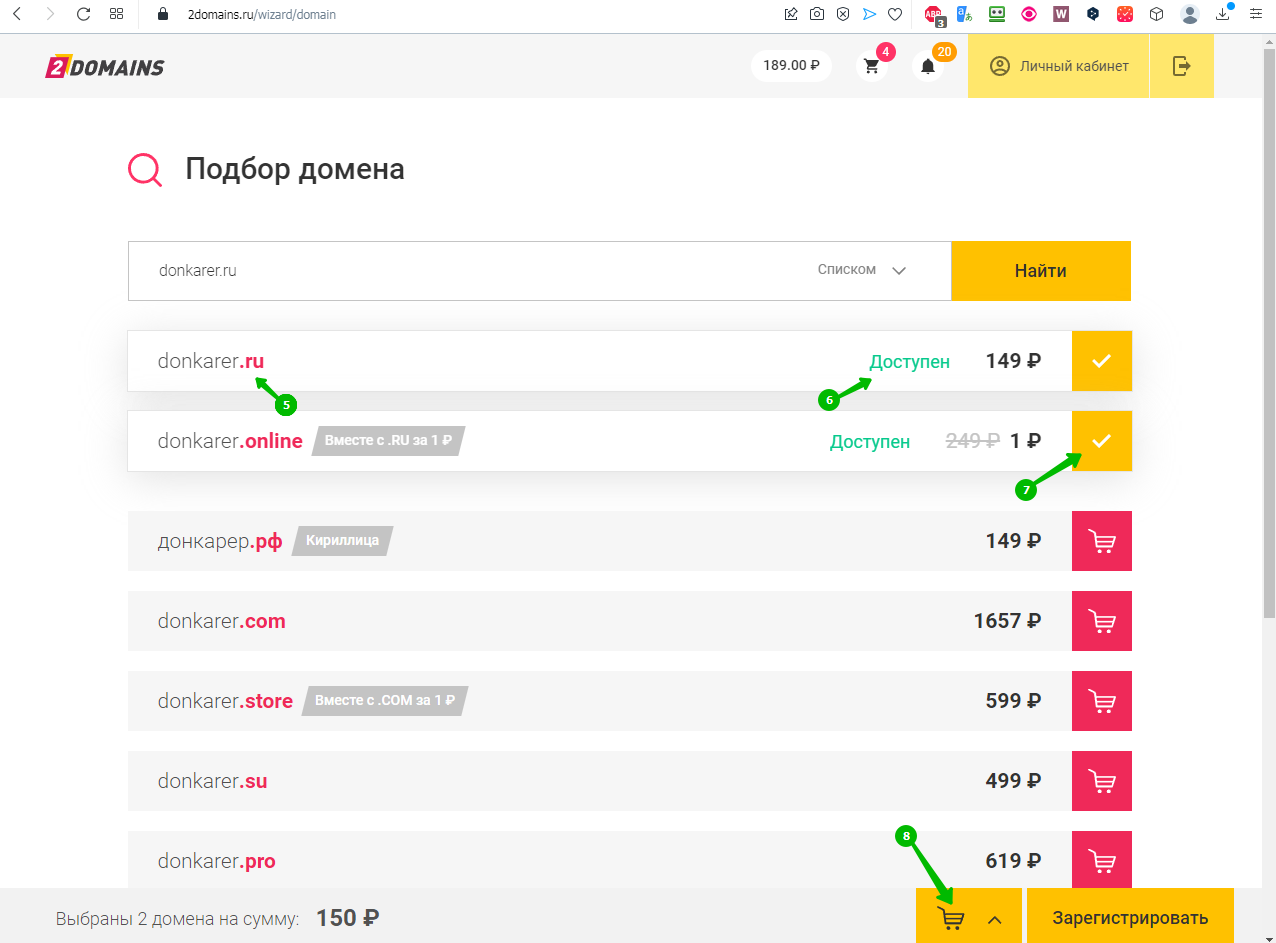Click the 150 ₽ total sum
The height and width of the screenshot is (943, 1276).
(x=347, y=918)
